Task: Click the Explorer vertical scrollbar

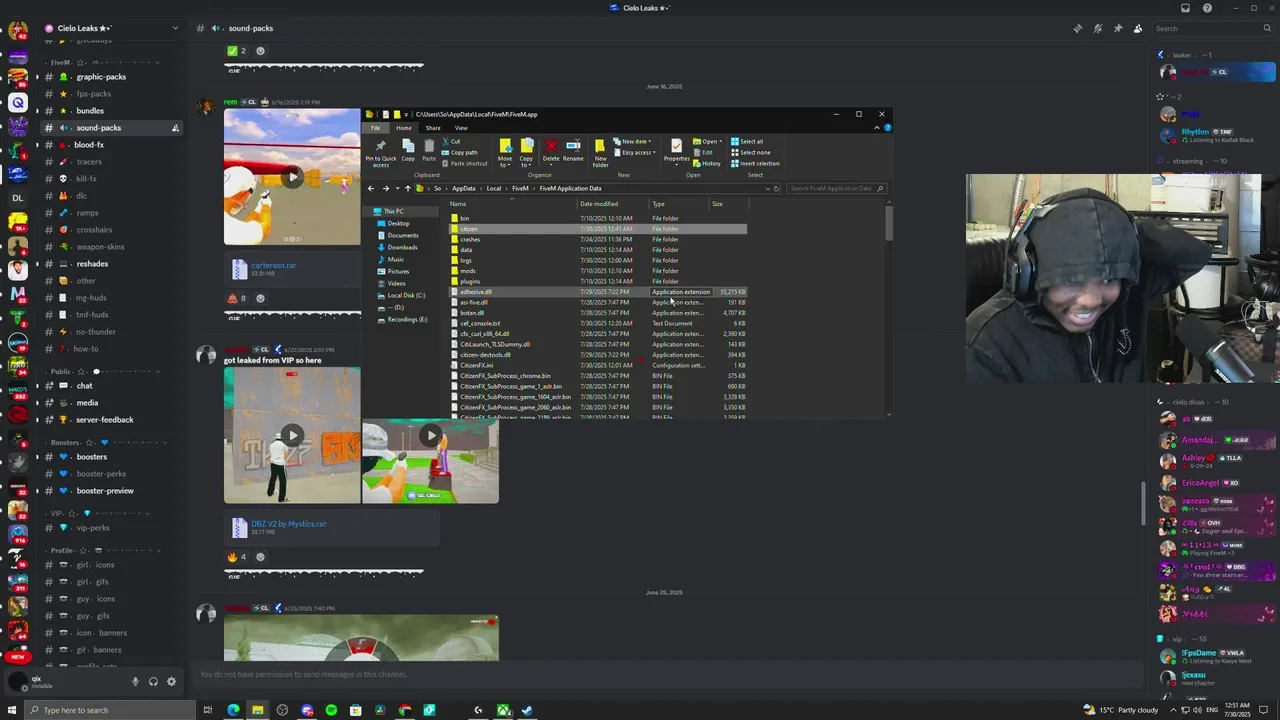Action: click(888, 224)
